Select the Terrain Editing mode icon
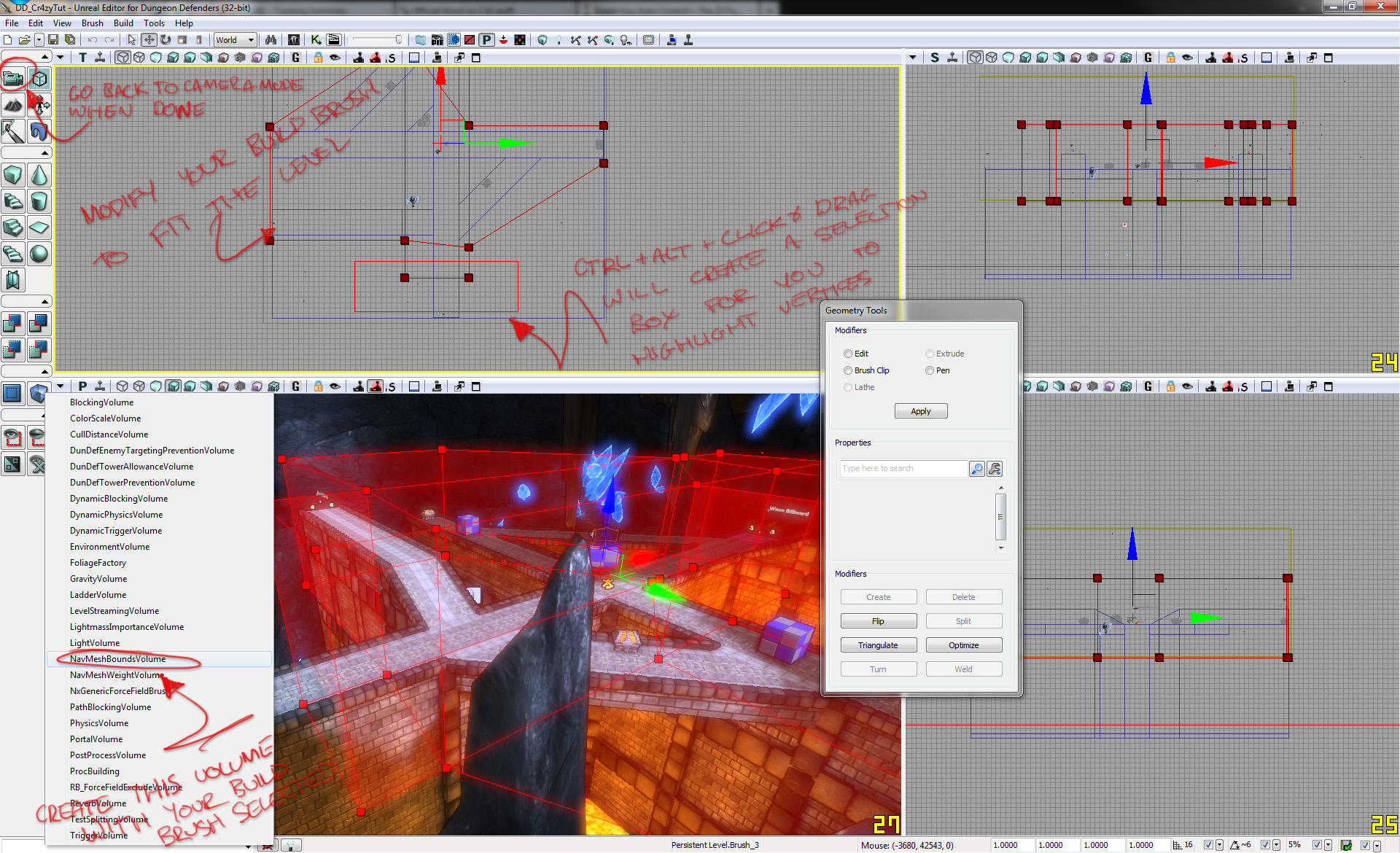 [x=13, y=105]
